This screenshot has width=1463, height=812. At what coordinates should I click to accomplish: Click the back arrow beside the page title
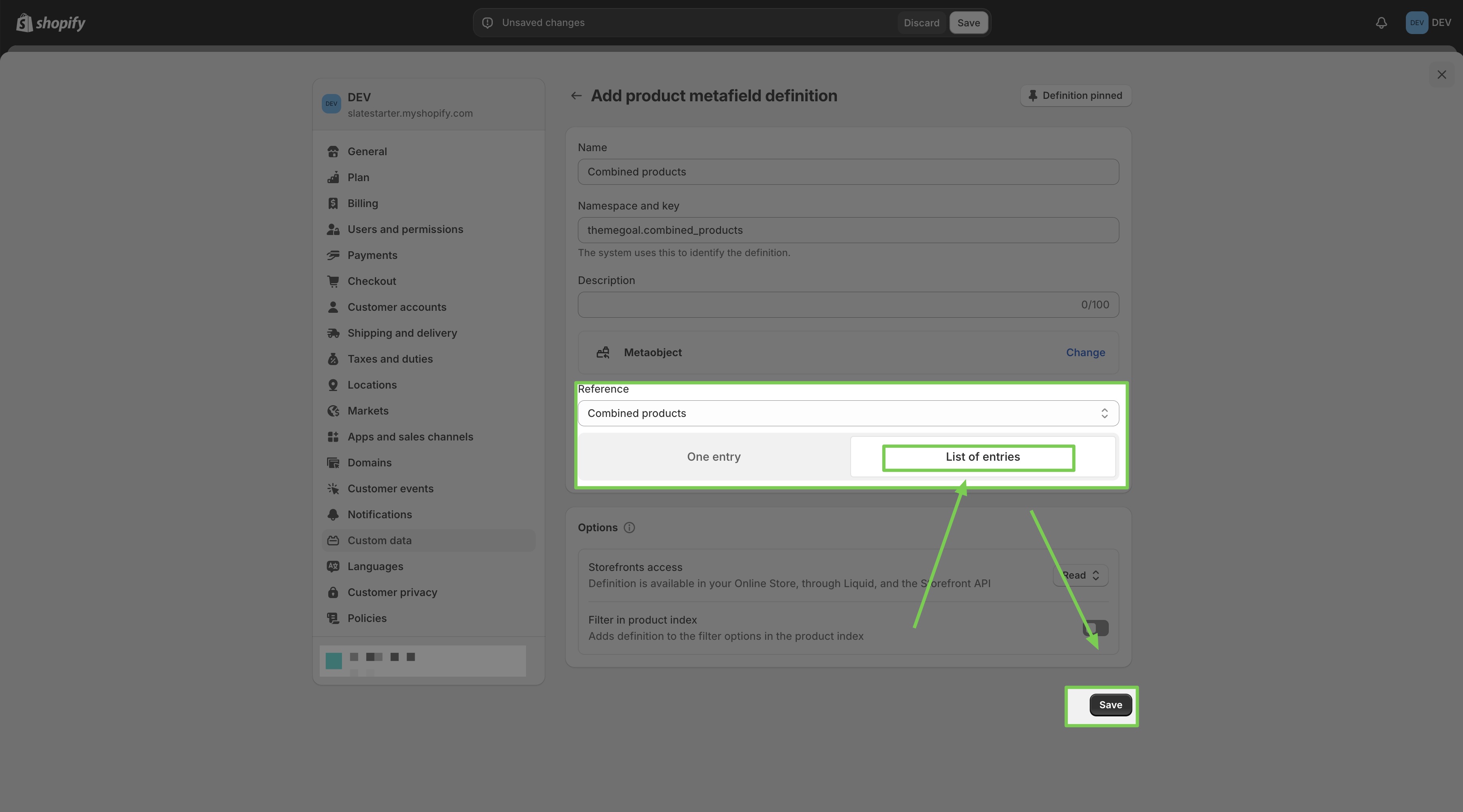coord(576,95)
